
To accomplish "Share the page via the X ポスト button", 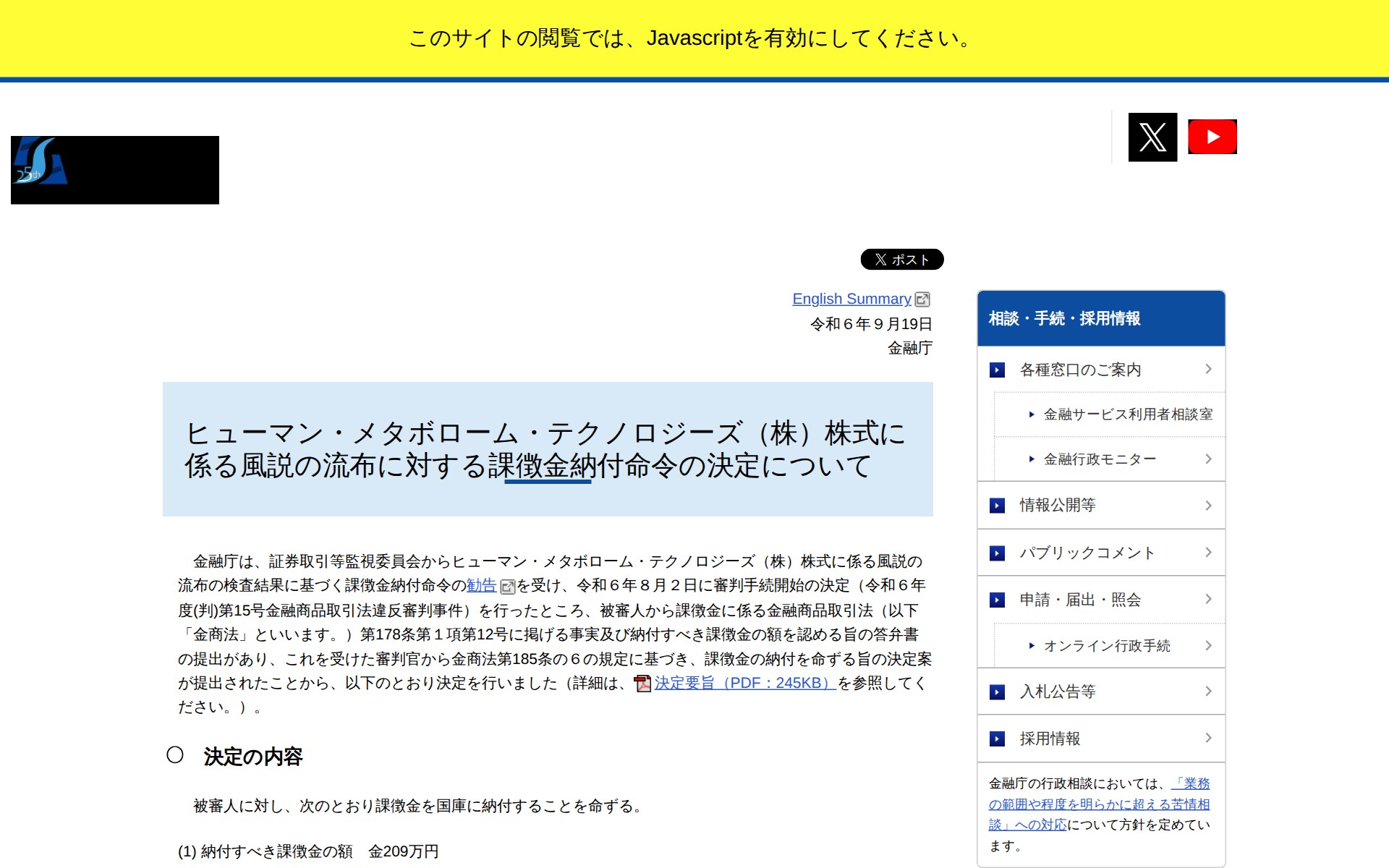I will coord(901,259).
